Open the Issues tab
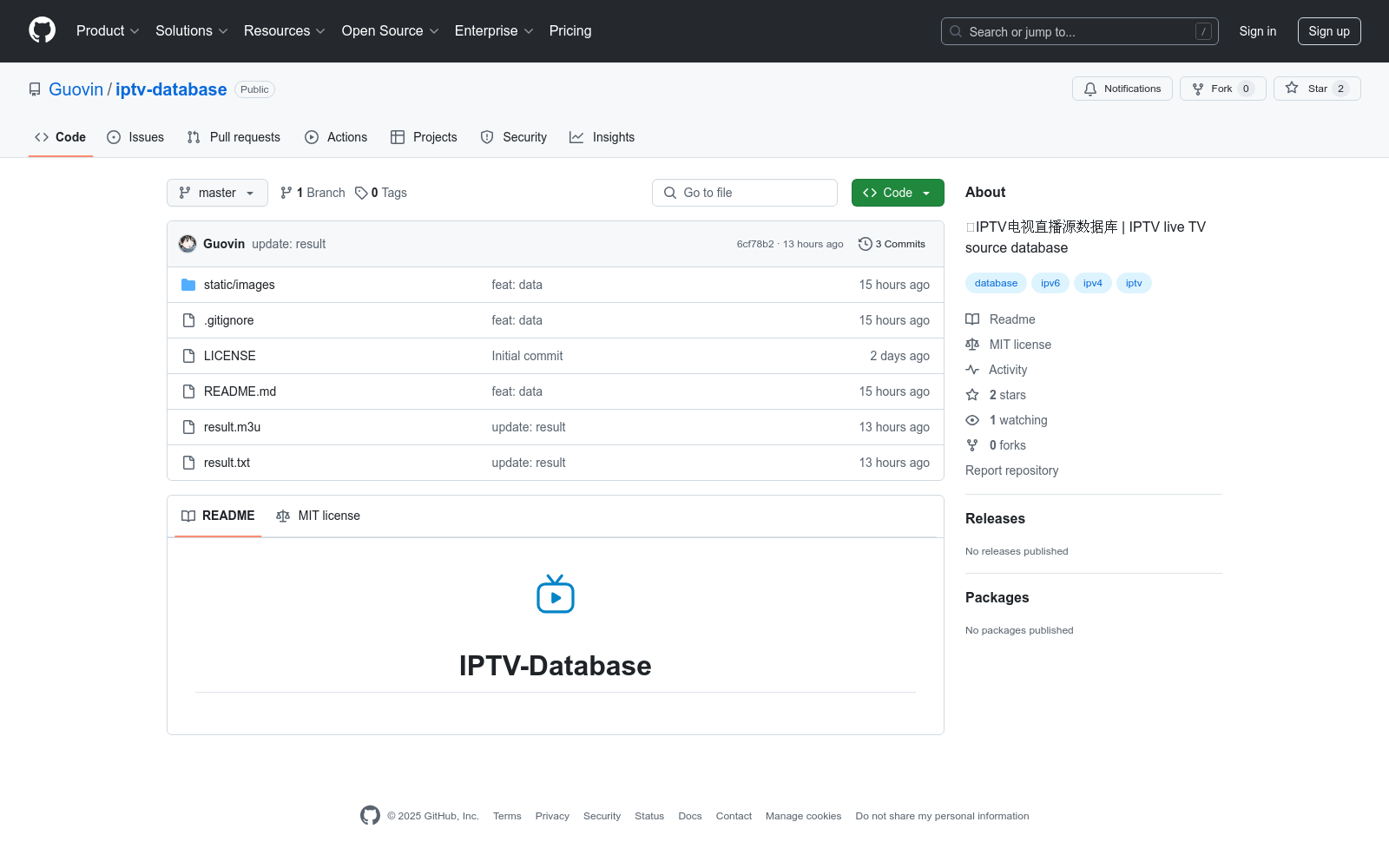 (135, 137)
